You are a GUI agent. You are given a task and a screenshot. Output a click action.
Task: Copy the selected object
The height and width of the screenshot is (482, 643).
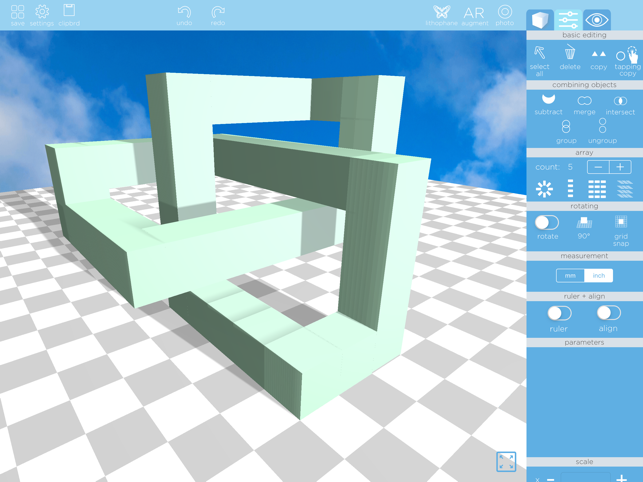pyautogui.click(x=599, y=59)
